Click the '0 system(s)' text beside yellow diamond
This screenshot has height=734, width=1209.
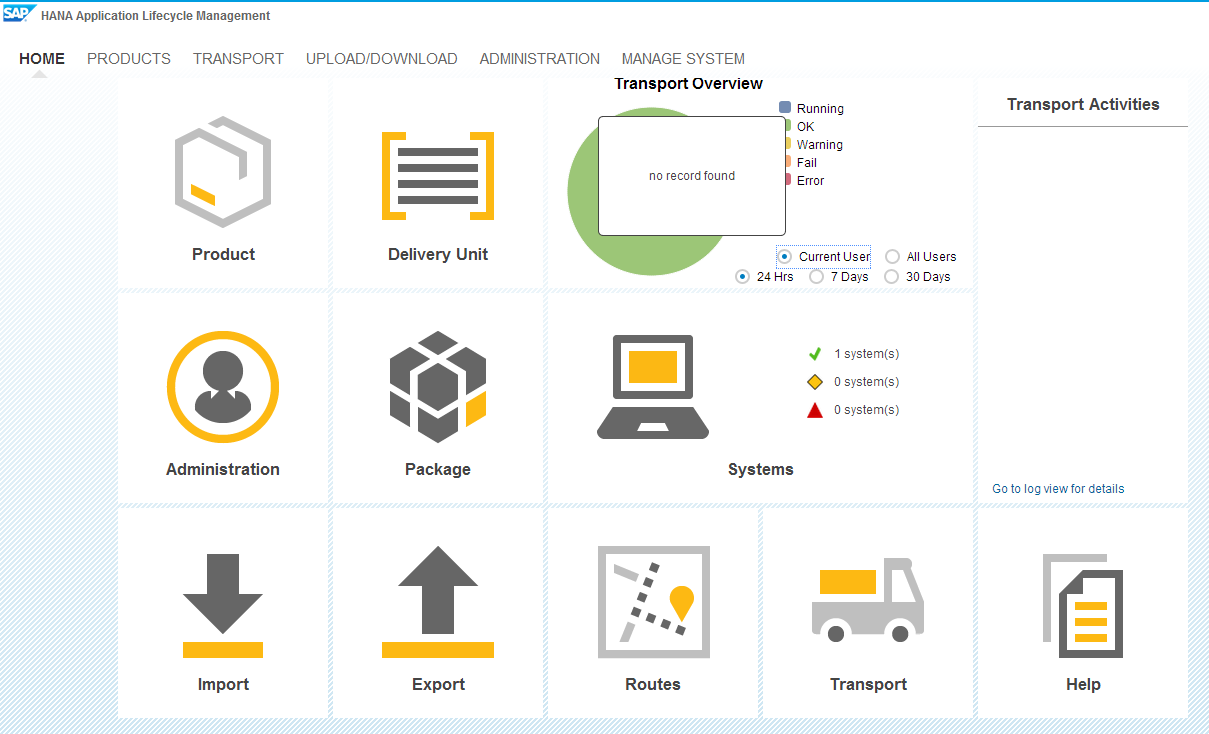867,382
